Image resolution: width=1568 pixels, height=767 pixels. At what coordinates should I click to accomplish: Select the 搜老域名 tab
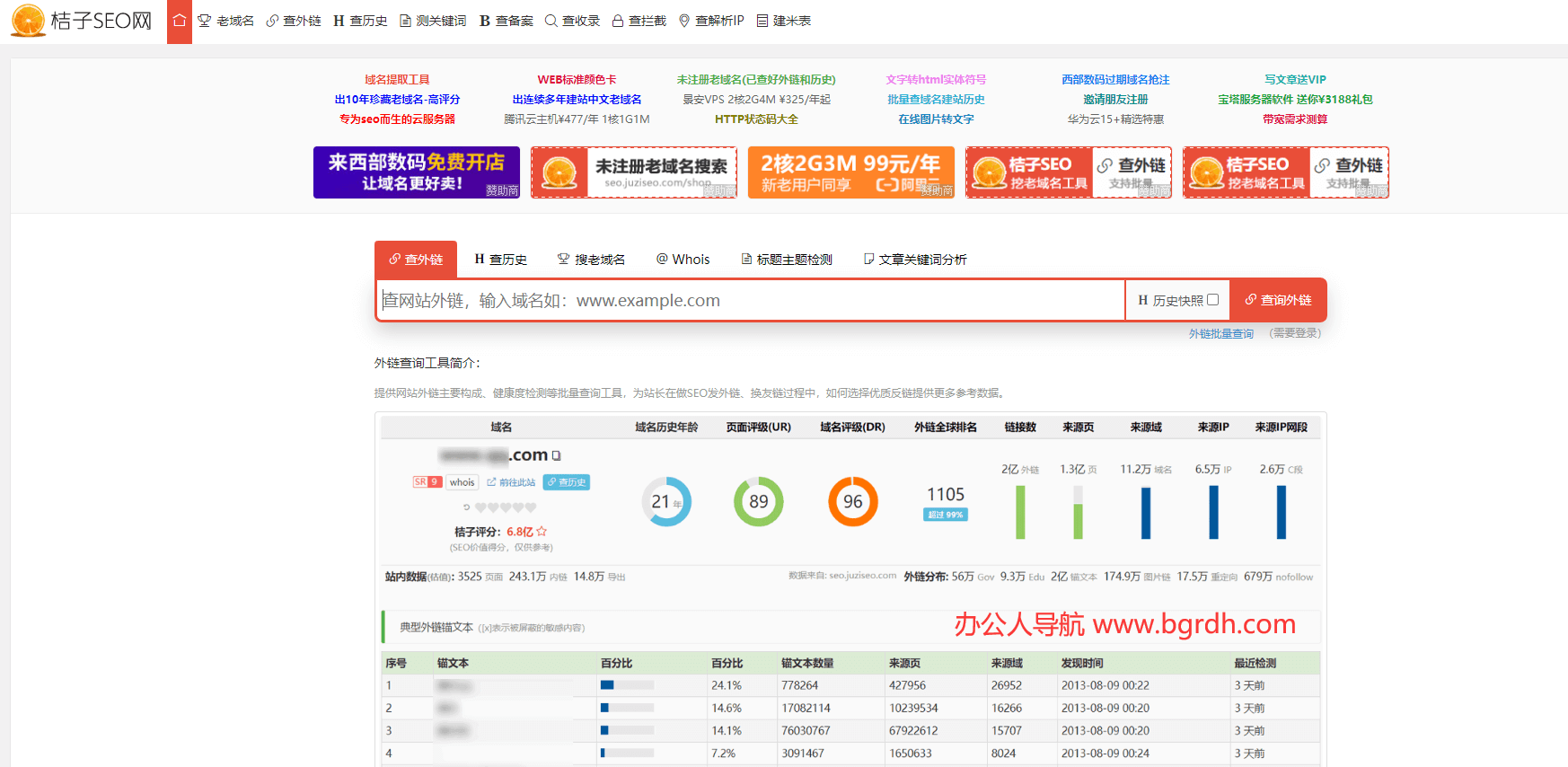pyautogui.click(x=591, y=260)
